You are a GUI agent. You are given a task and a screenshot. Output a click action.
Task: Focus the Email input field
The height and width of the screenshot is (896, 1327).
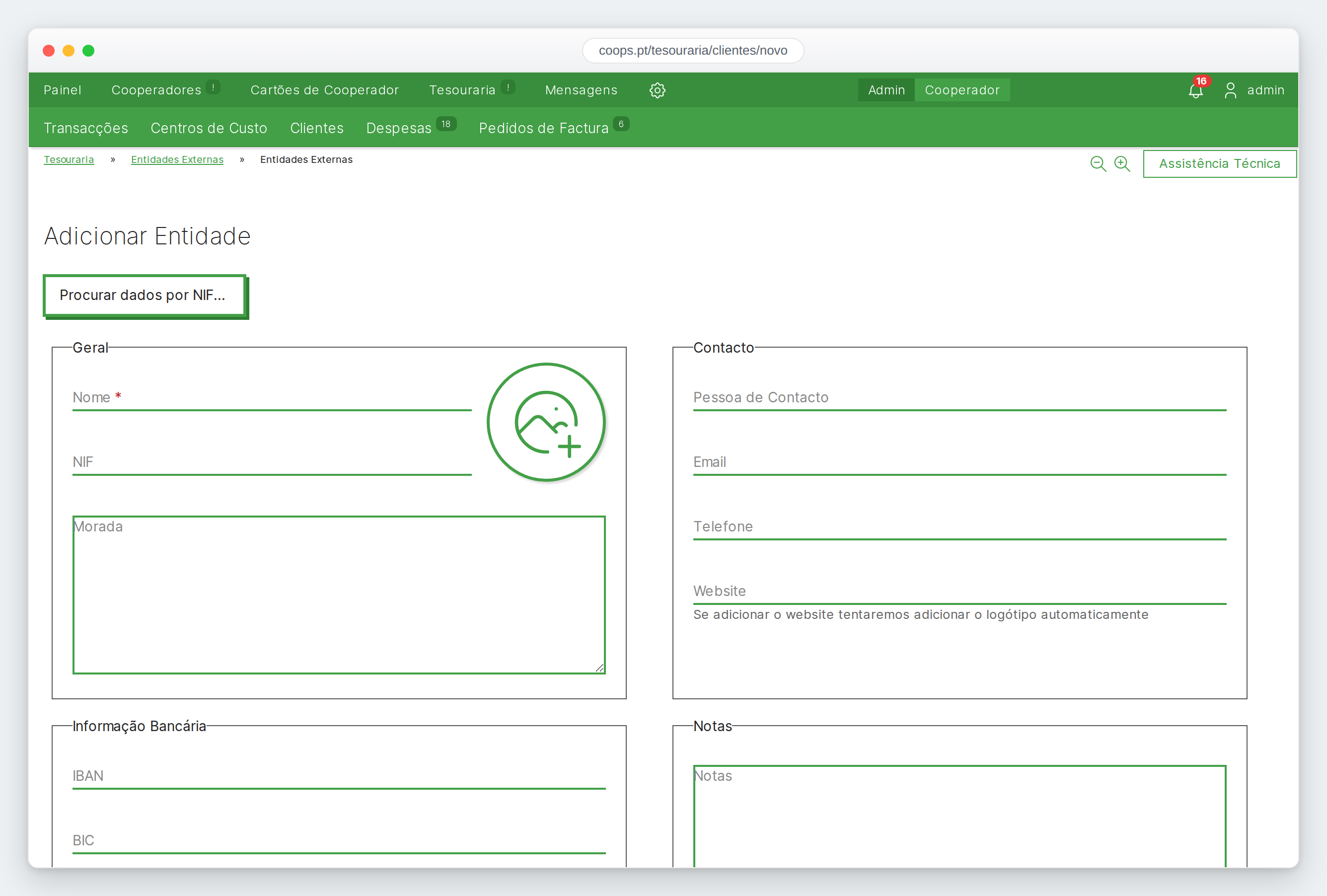959,462
